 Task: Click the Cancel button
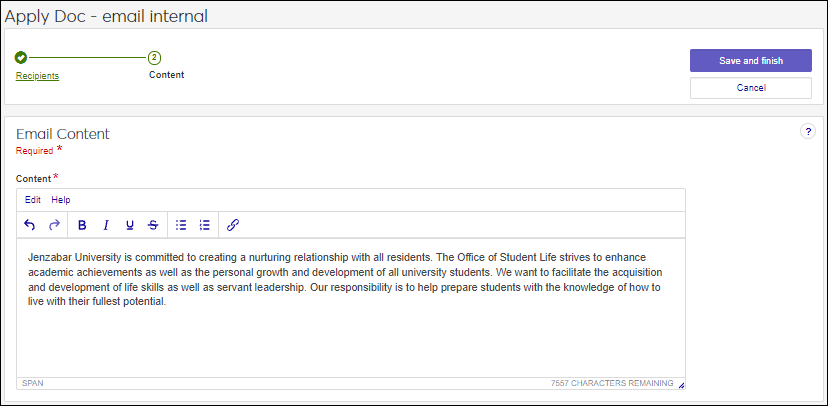pos(750,88)
